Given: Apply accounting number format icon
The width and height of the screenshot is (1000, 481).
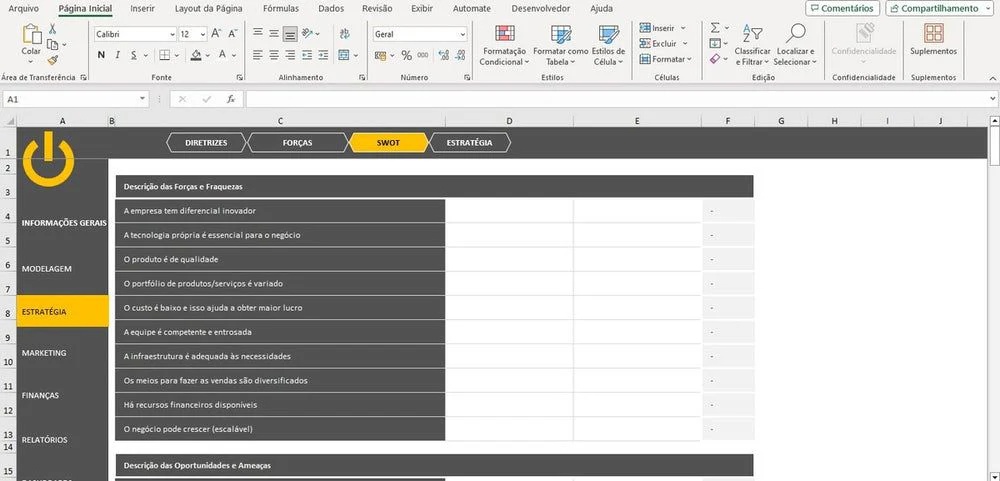Looking at the screenshot, I should click(x=381, y=56).
